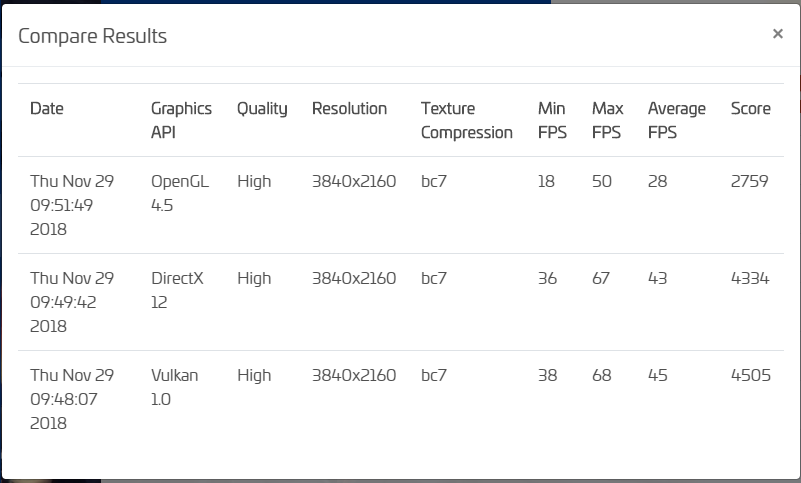Click the Date column header
801x483 pixels.
[47, 108]
